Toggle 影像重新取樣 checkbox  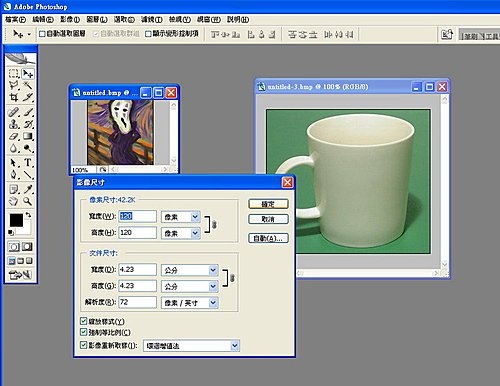click(x=83, y=345)
